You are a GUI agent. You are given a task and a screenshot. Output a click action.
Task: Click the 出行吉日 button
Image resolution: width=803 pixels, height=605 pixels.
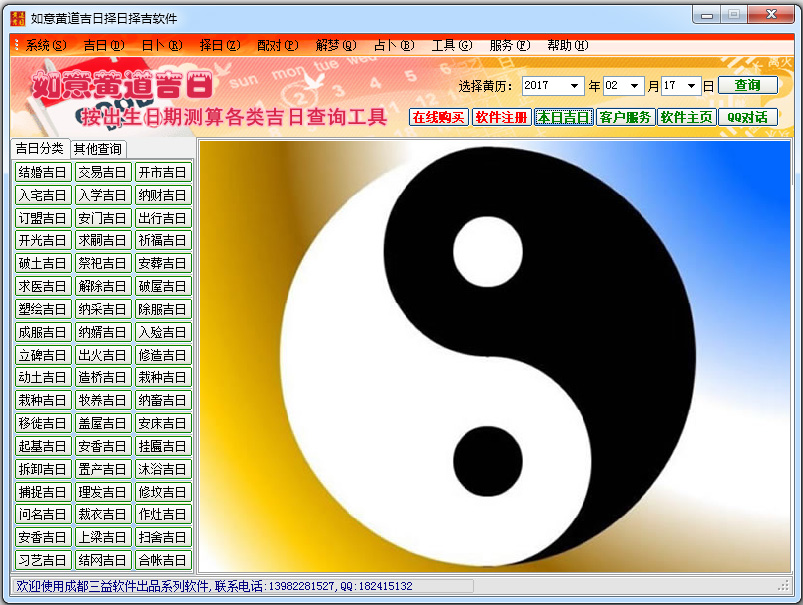point(162,218)
